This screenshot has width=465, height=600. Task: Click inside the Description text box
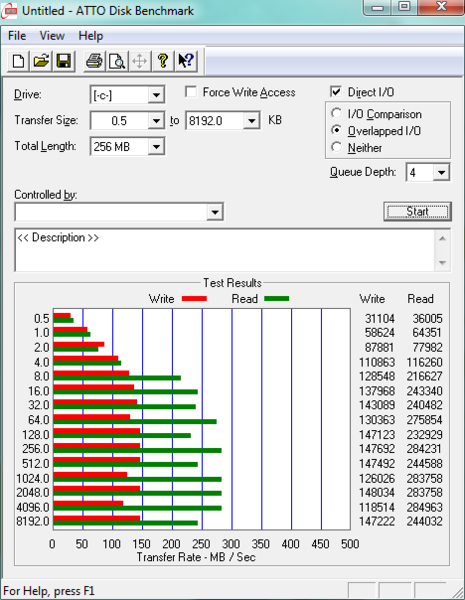tap(225, 250)
